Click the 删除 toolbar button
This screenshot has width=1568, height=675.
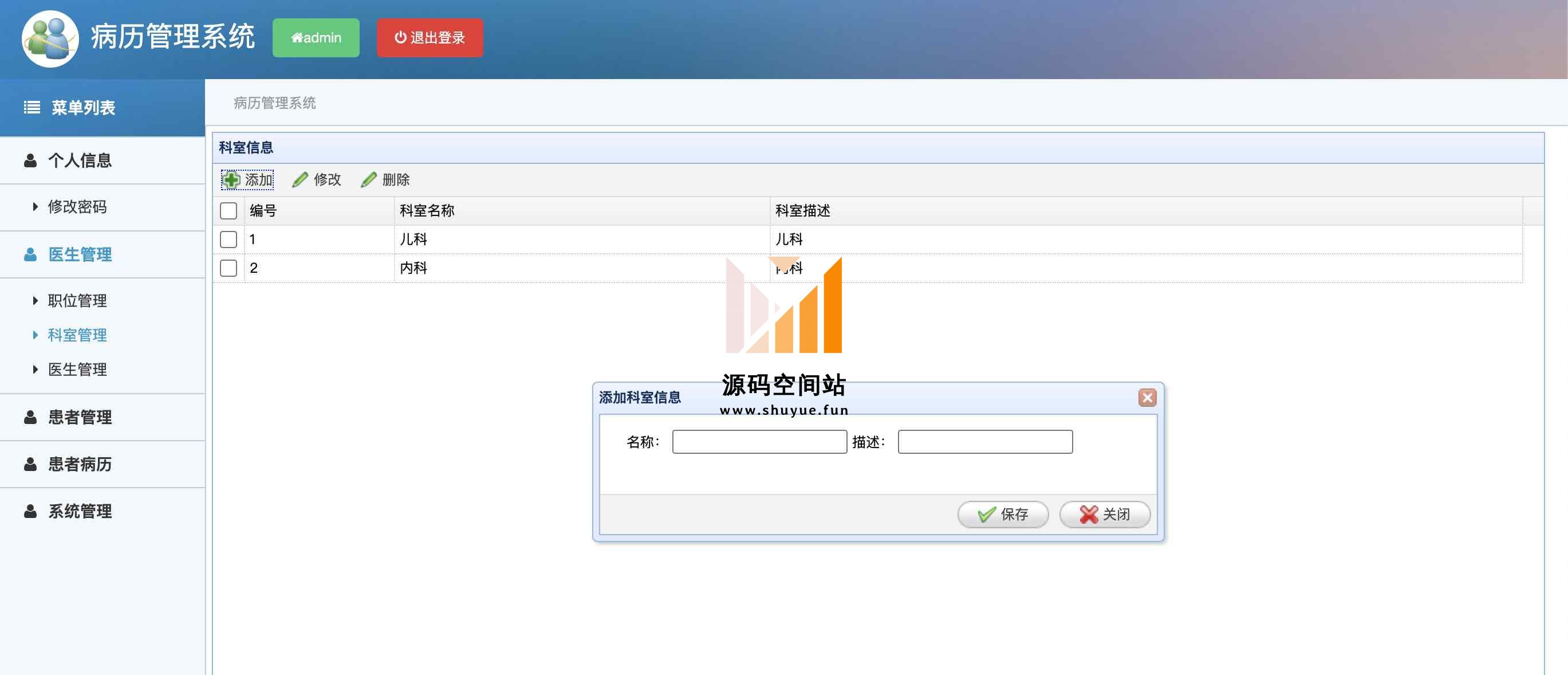[x=385, y=180]
